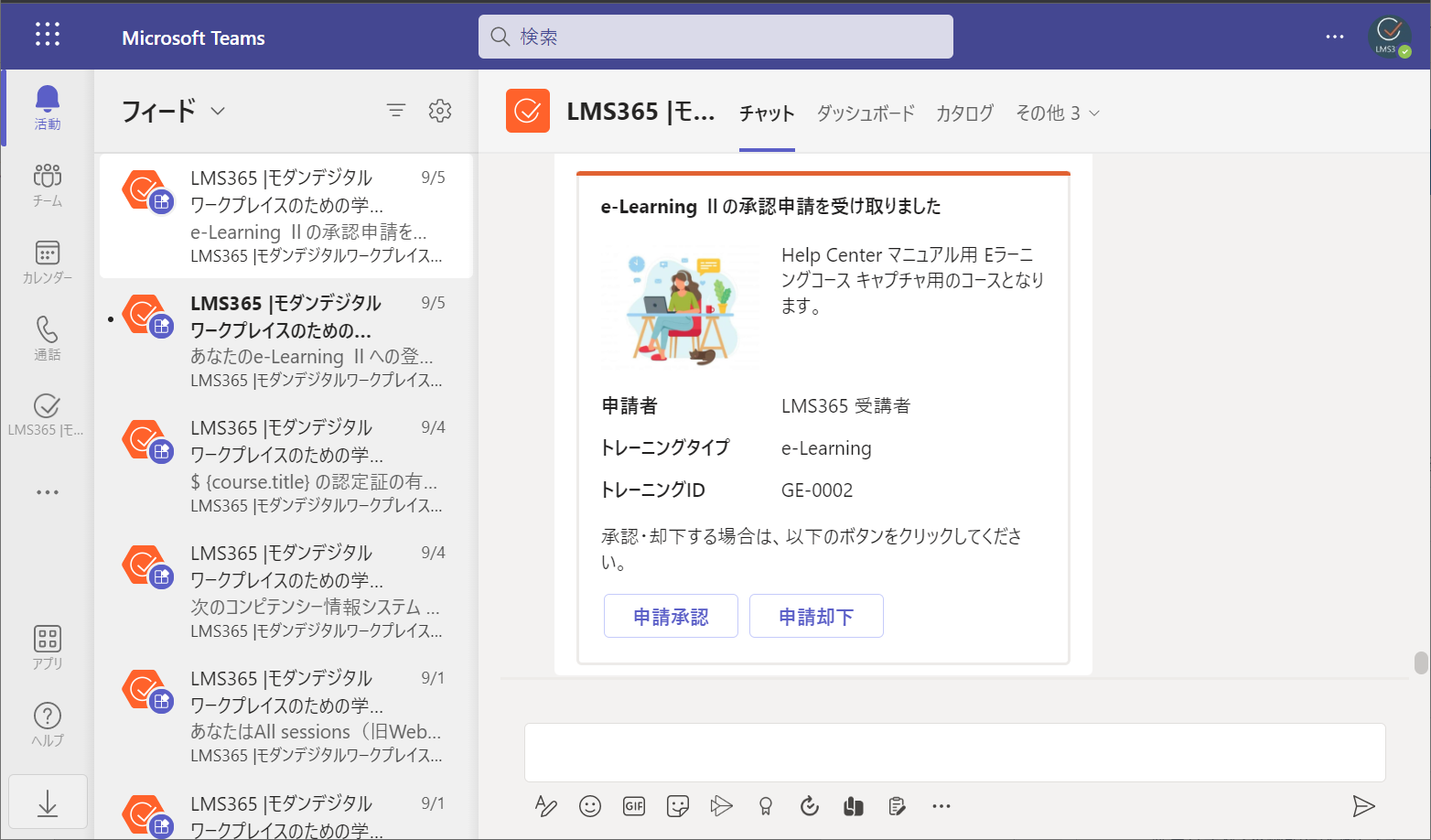
Task: Click the 申請却下 button
Action: (816, 616)
